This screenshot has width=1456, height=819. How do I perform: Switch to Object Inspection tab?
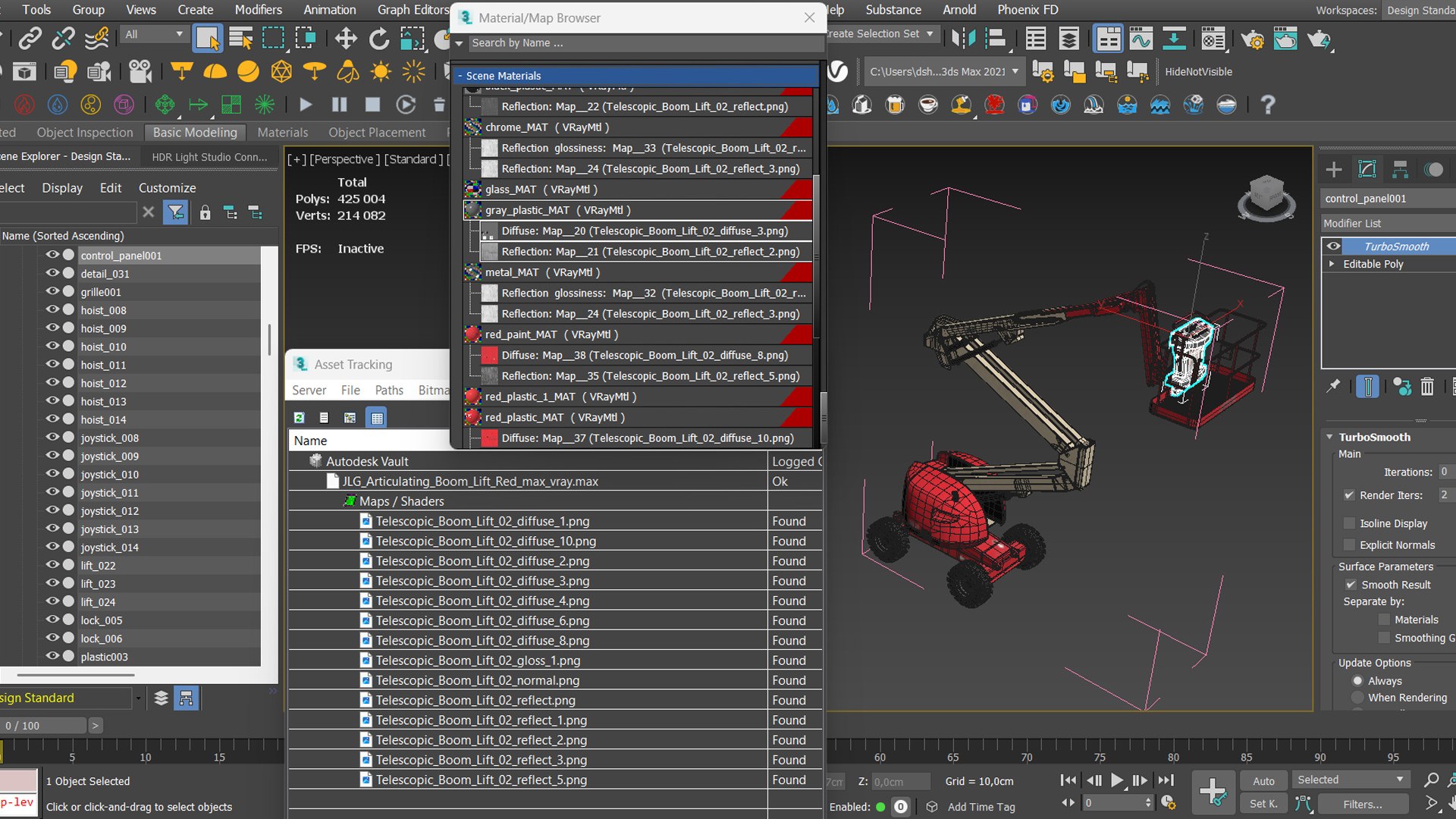[85, 133]
